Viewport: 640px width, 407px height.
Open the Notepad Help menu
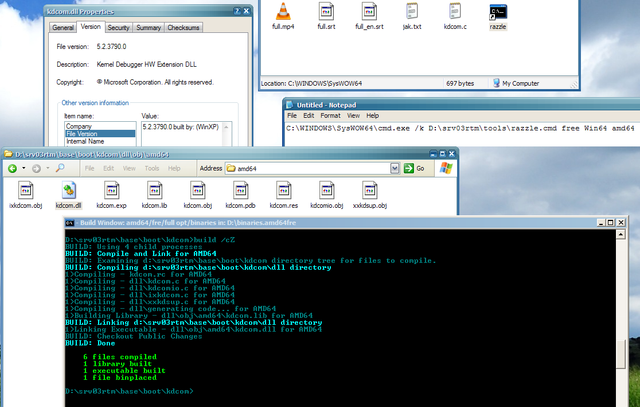pyautogui.click(x=372, y=116)
